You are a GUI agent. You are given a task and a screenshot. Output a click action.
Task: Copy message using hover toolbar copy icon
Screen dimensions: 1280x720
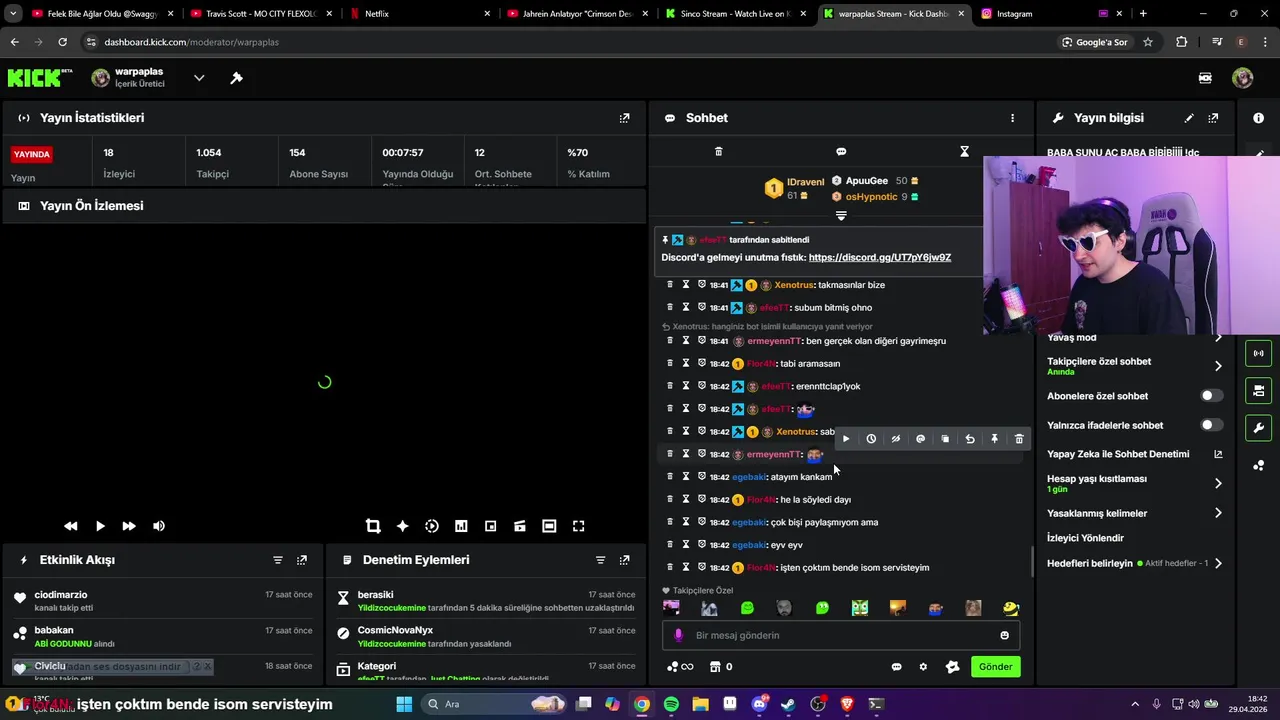point(945,439)
